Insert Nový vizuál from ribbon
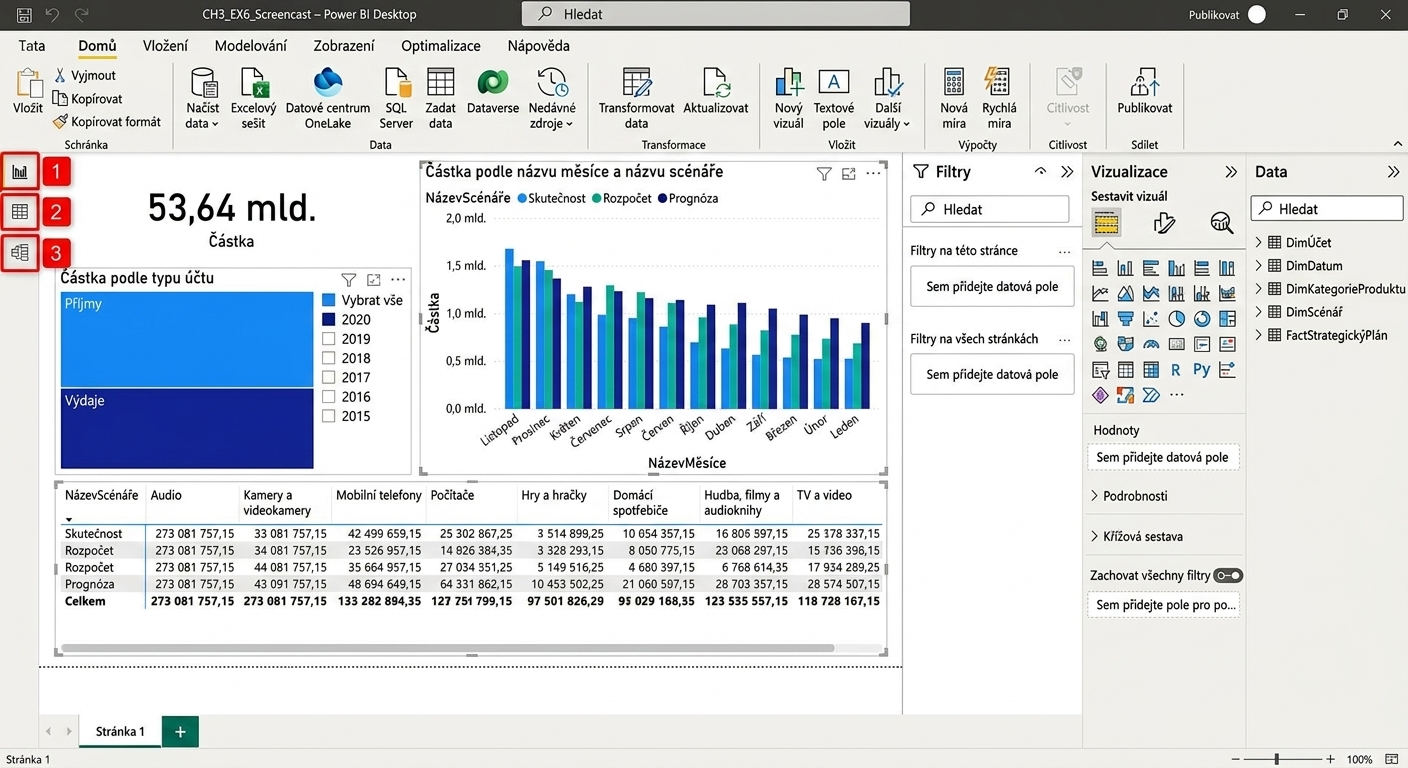 pos(789,99)
